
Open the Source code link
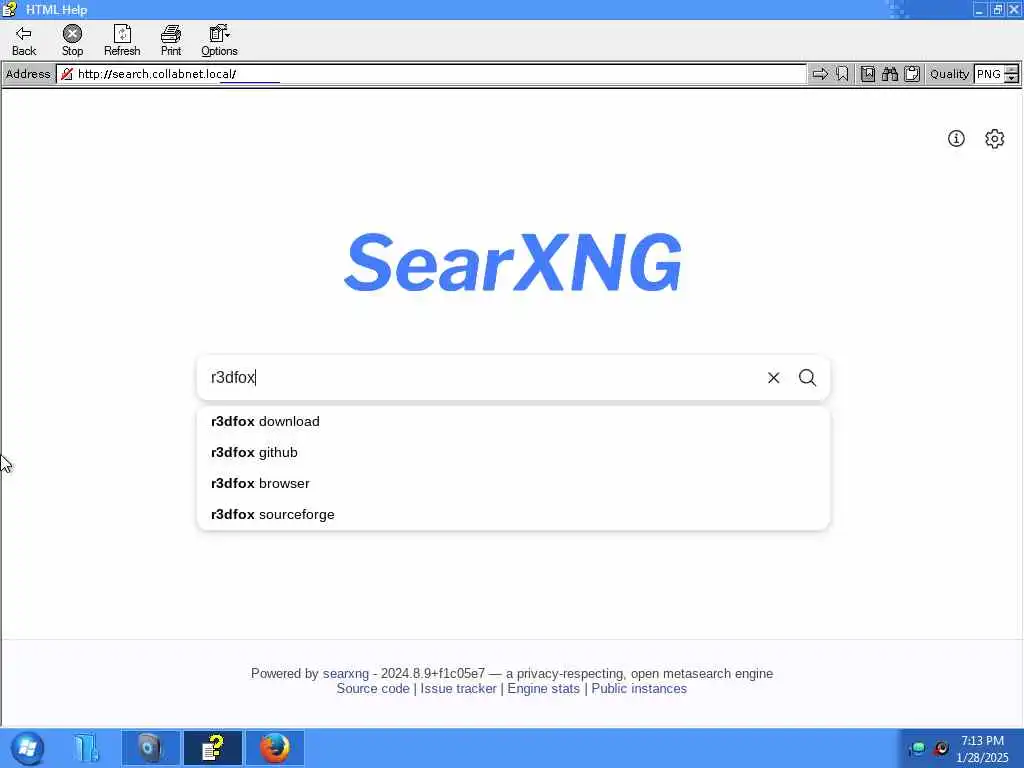point(373,688)
